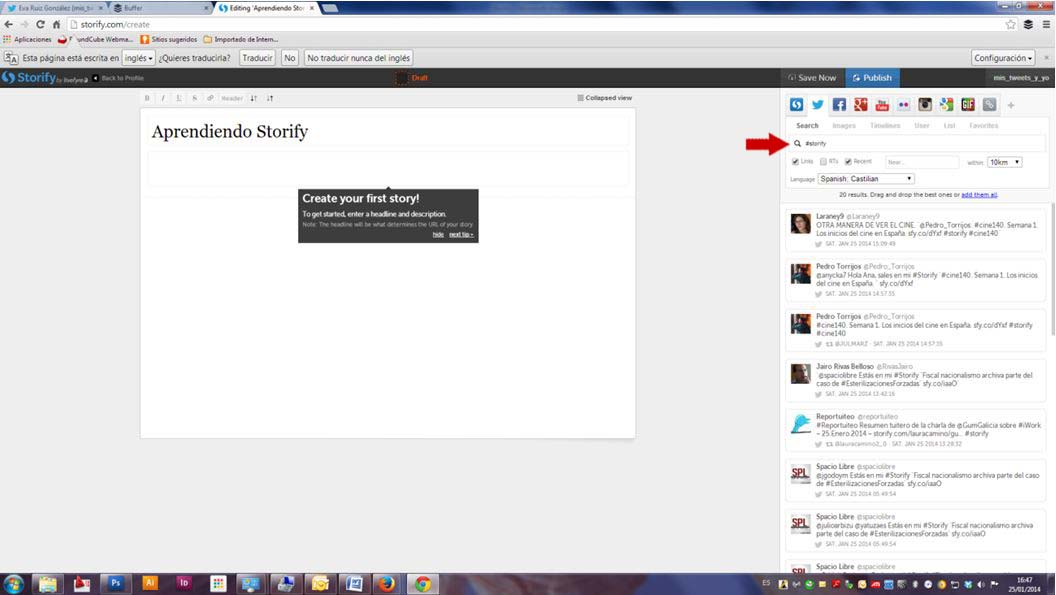Open the Timelines tab
Screen dimensions: 1056x595
[x=885, y=126]
